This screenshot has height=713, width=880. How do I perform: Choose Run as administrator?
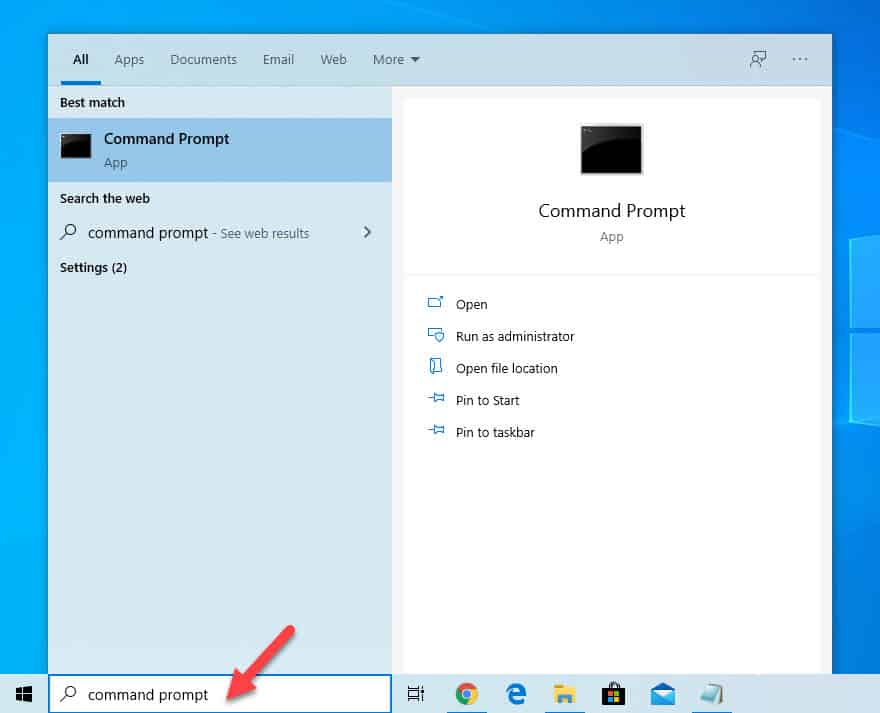pos(515,336)
